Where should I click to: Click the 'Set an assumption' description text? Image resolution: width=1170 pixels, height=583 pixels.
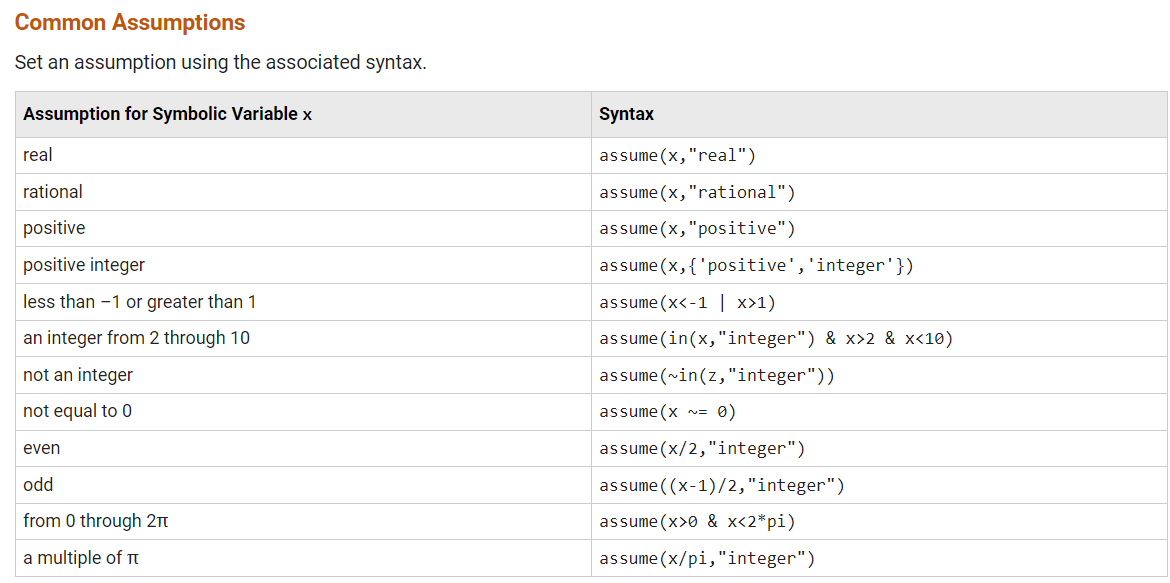(x=221, y=62)
